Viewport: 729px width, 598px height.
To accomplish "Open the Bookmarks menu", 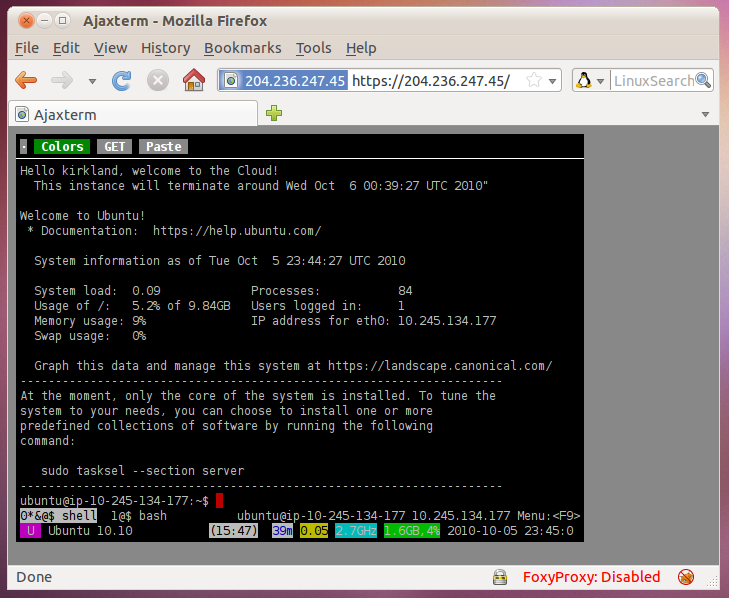I will point(243,48).
